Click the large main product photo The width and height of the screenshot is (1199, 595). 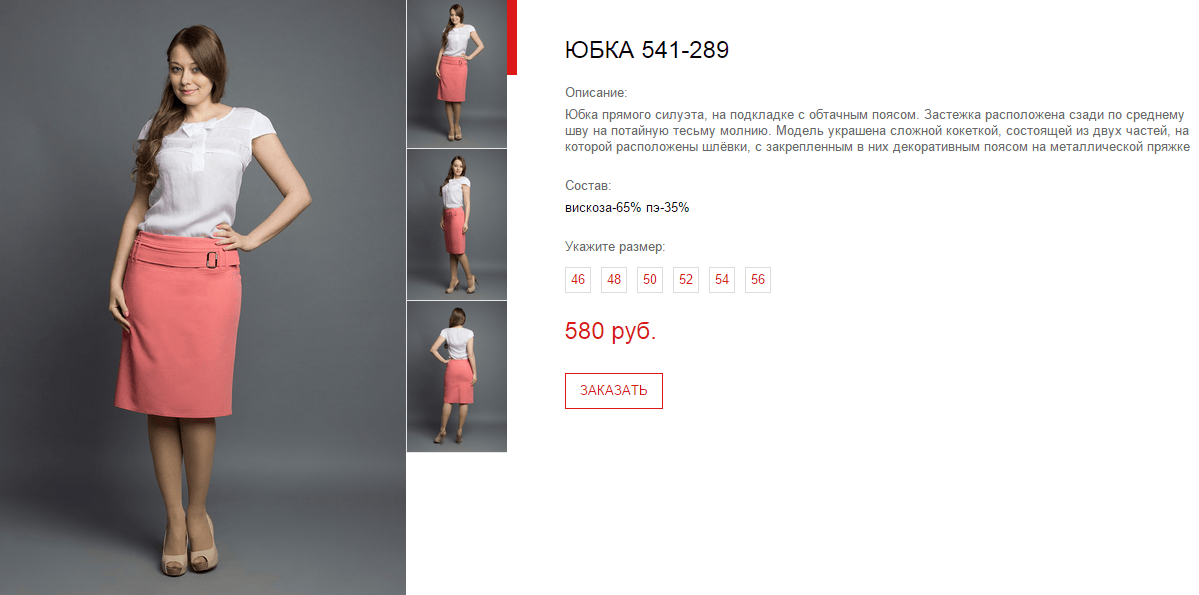pos(203,298)
